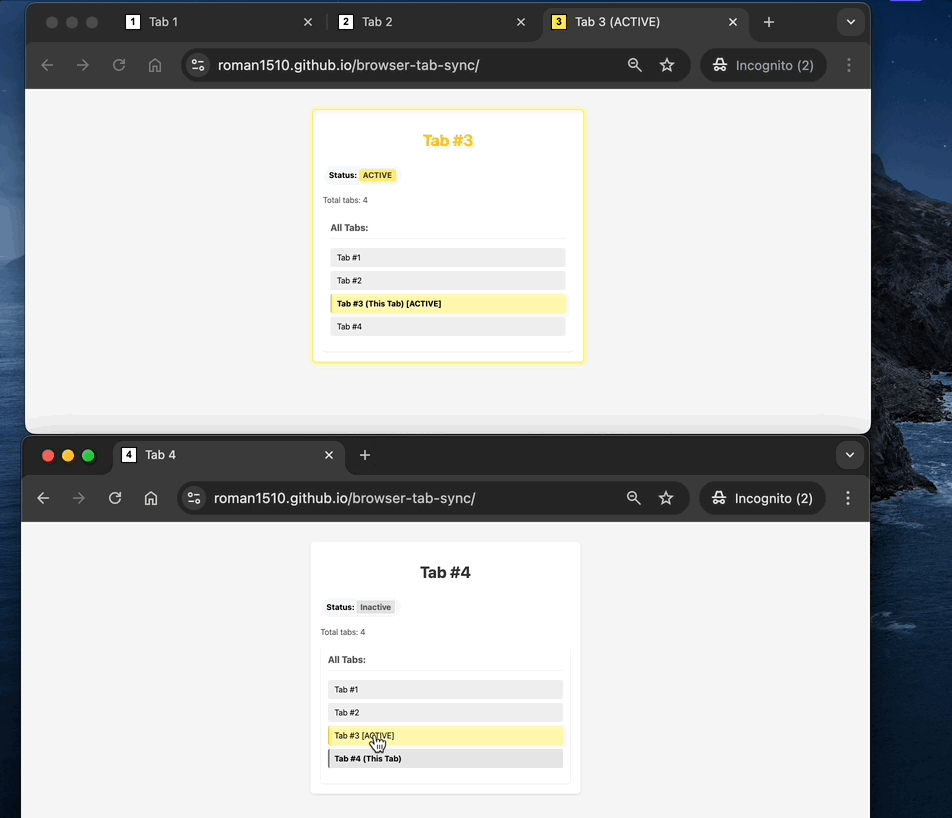Click the zoom magnifier in the top window address bar

coord(634,65)
